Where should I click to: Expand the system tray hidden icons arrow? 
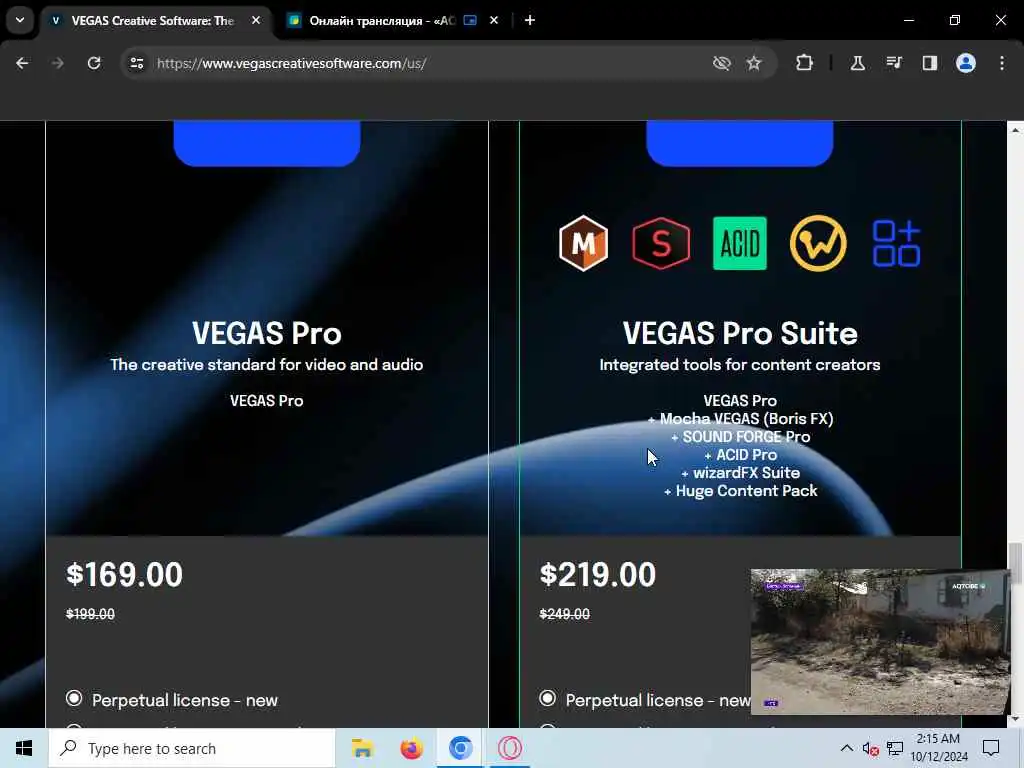coord(846,748)
